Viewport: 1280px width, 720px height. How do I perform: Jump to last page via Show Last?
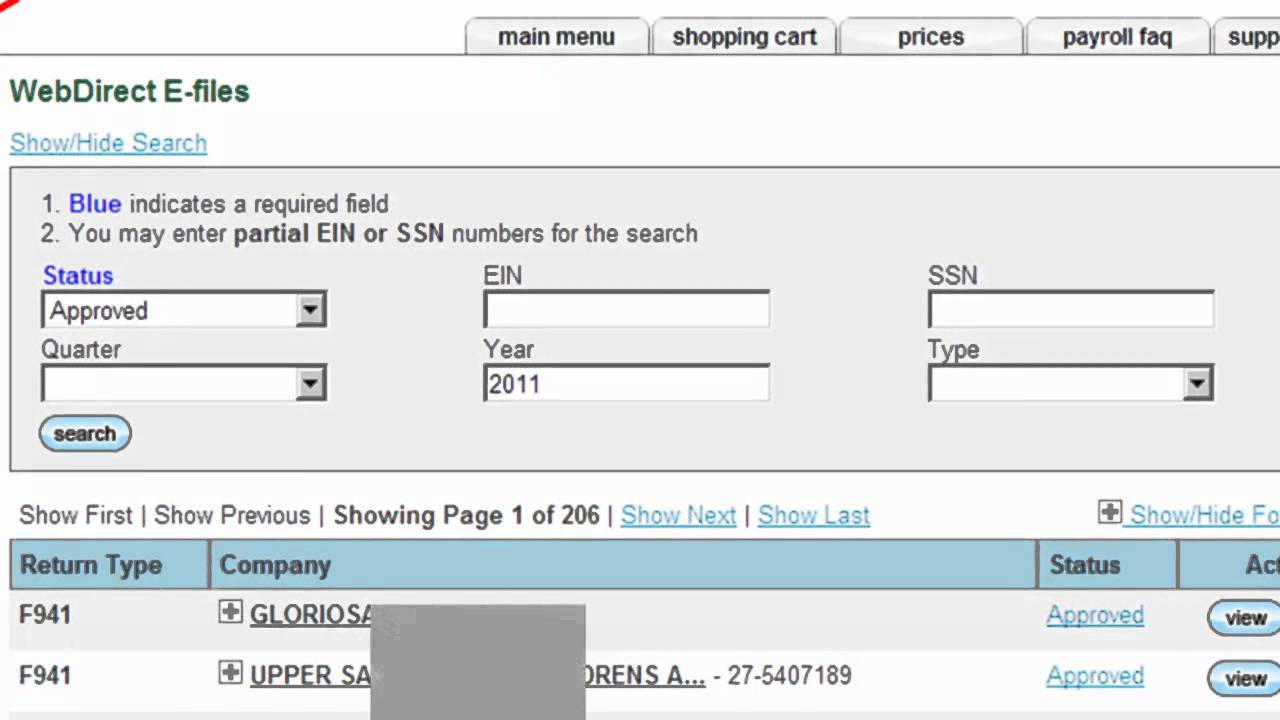tap(814, 515)
